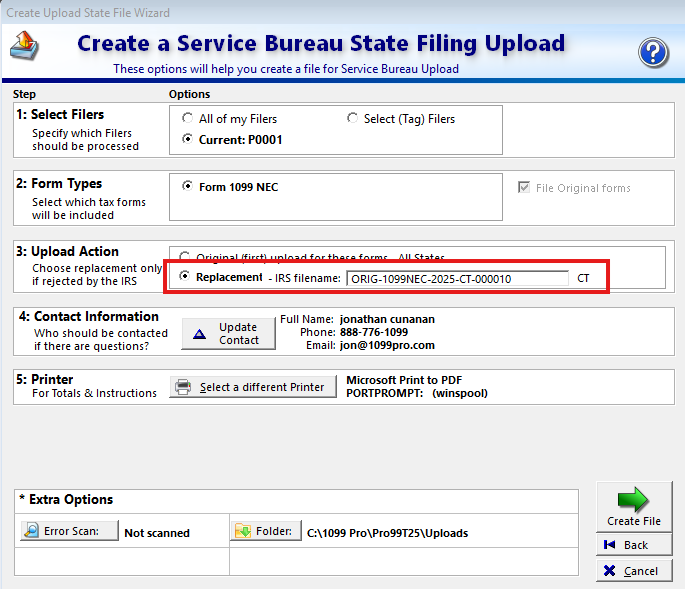This screenshot has height=589, width=685.
Task: Choose Original (first) upload radio option
Action: pos(186,258)
